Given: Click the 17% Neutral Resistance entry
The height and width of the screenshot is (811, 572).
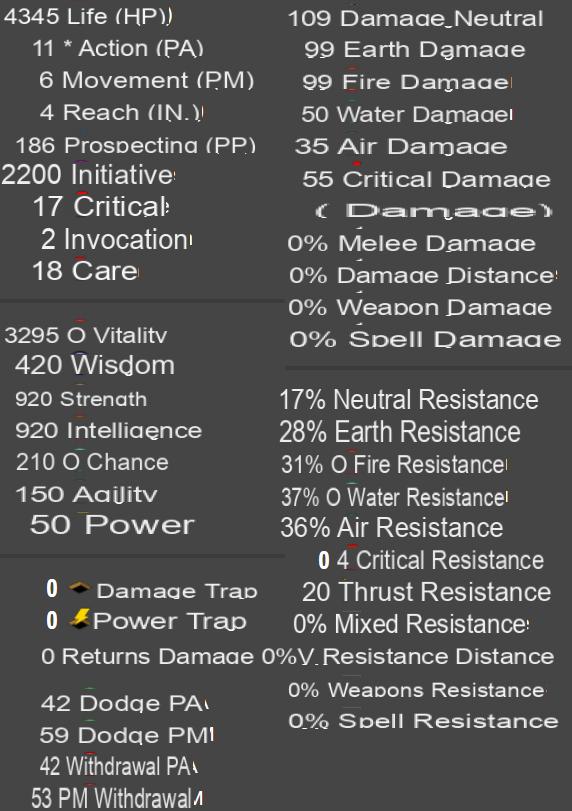Looking at the screenshot, I should (409, 400).
